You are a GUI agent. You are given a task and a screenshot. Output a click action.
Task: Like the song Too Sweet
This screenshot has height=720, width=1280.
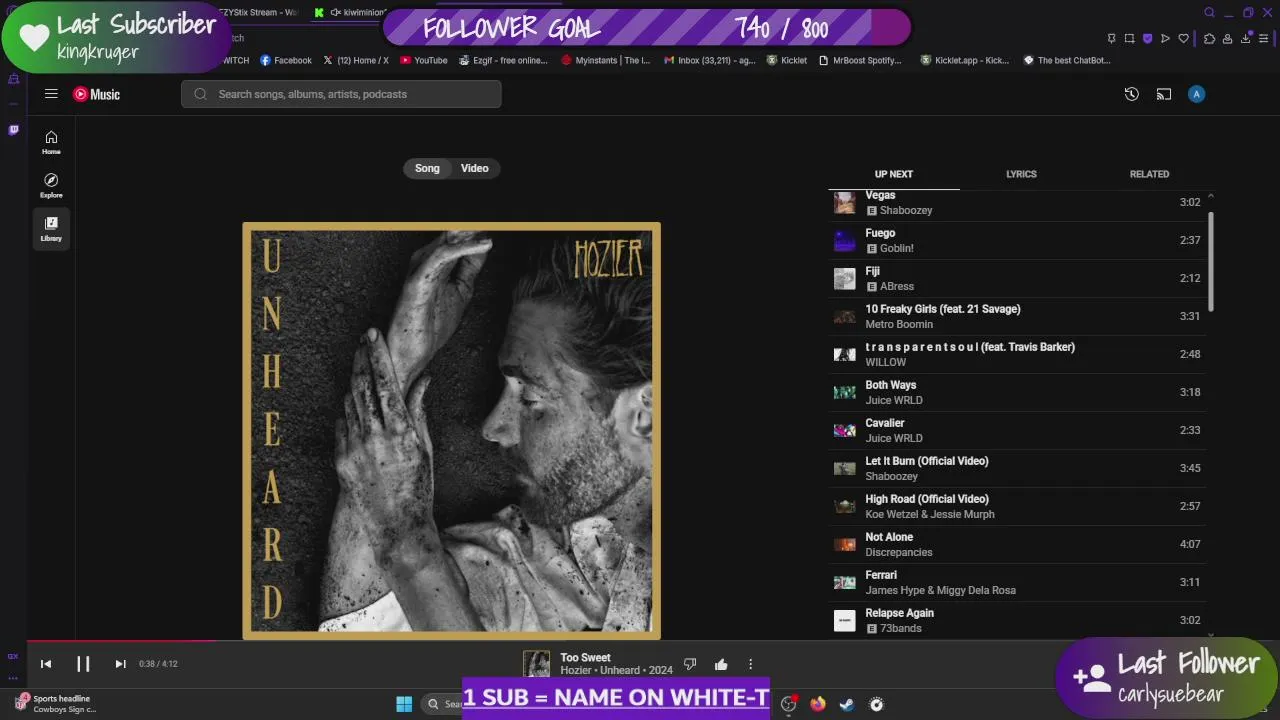(x=721, y=664)
